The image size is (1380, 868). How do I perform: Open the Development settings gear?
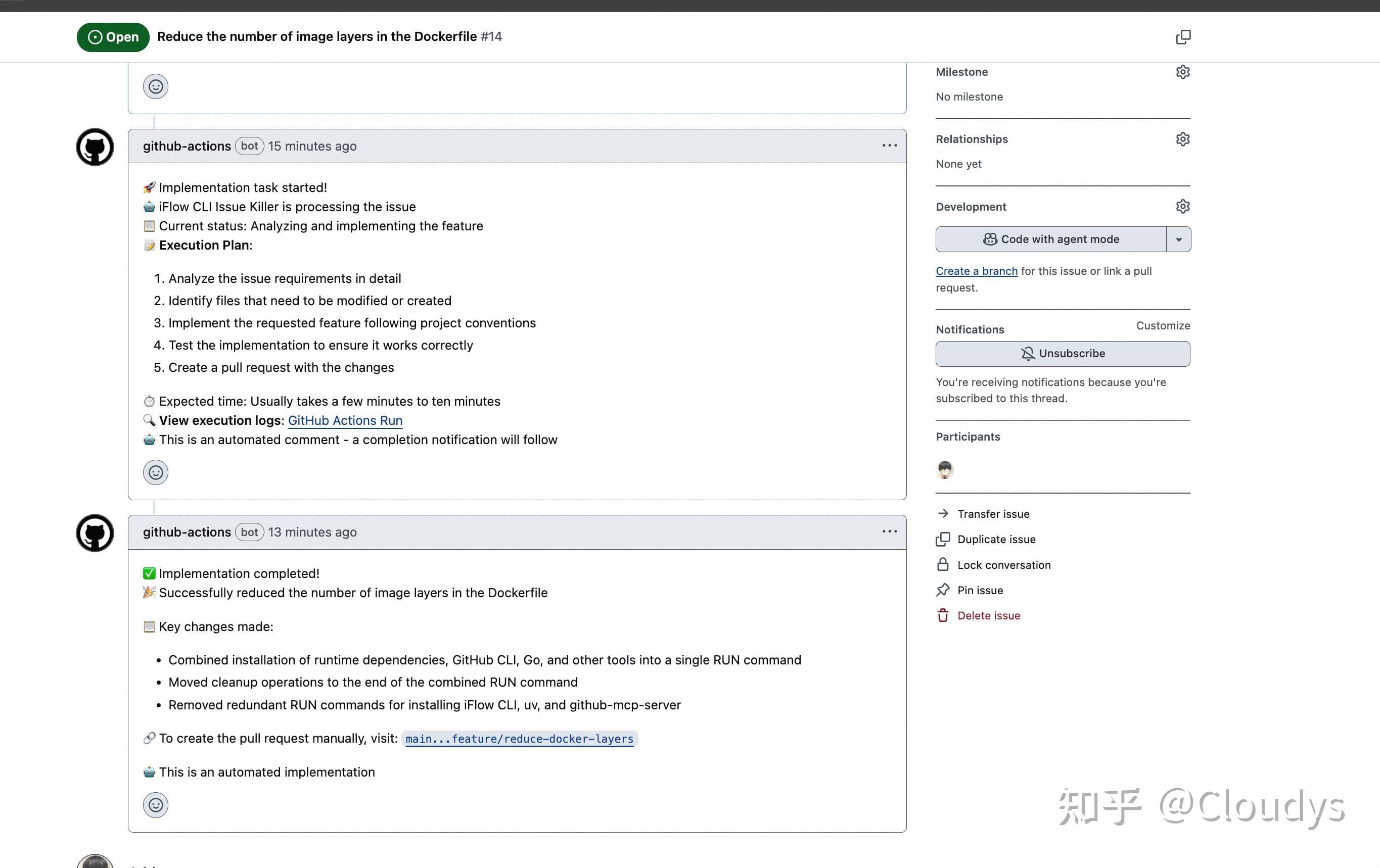[x=1182, y=206]
